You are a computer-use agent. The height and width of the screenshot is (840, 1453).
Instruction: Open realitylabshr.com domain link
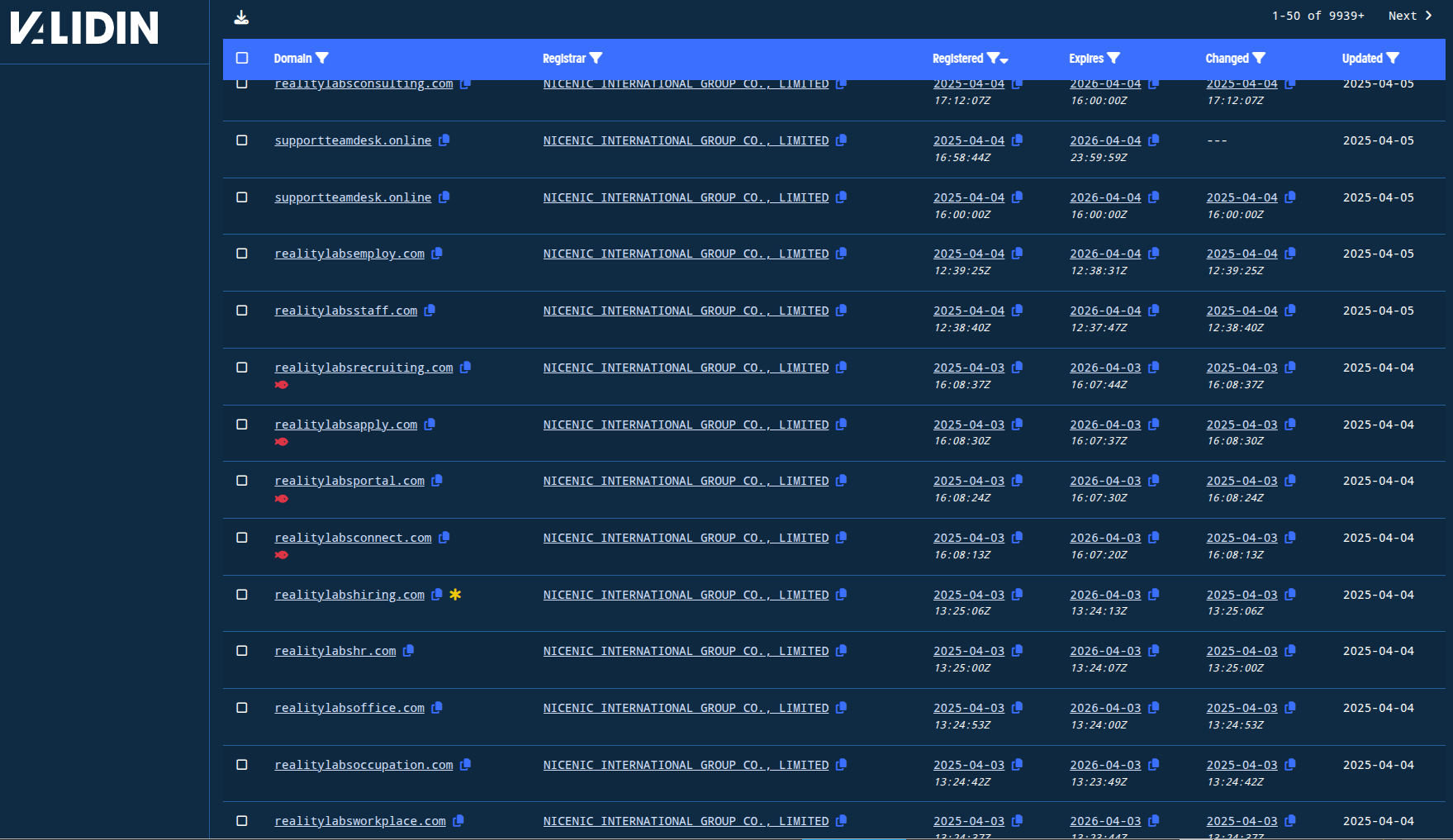[335, 651]
